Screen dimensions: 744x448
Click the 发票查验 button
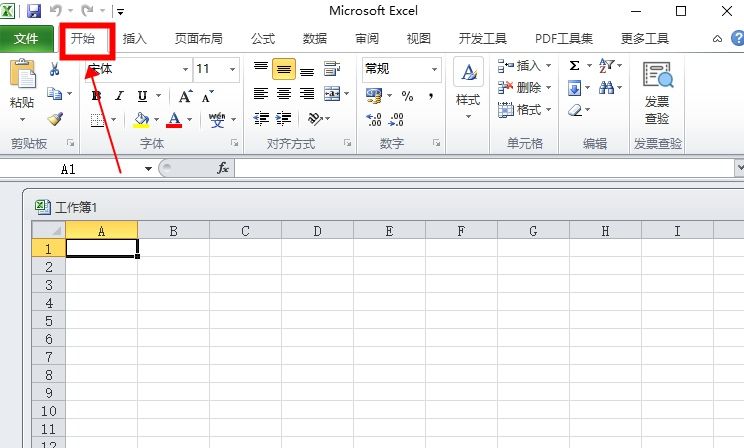[658, 93]
